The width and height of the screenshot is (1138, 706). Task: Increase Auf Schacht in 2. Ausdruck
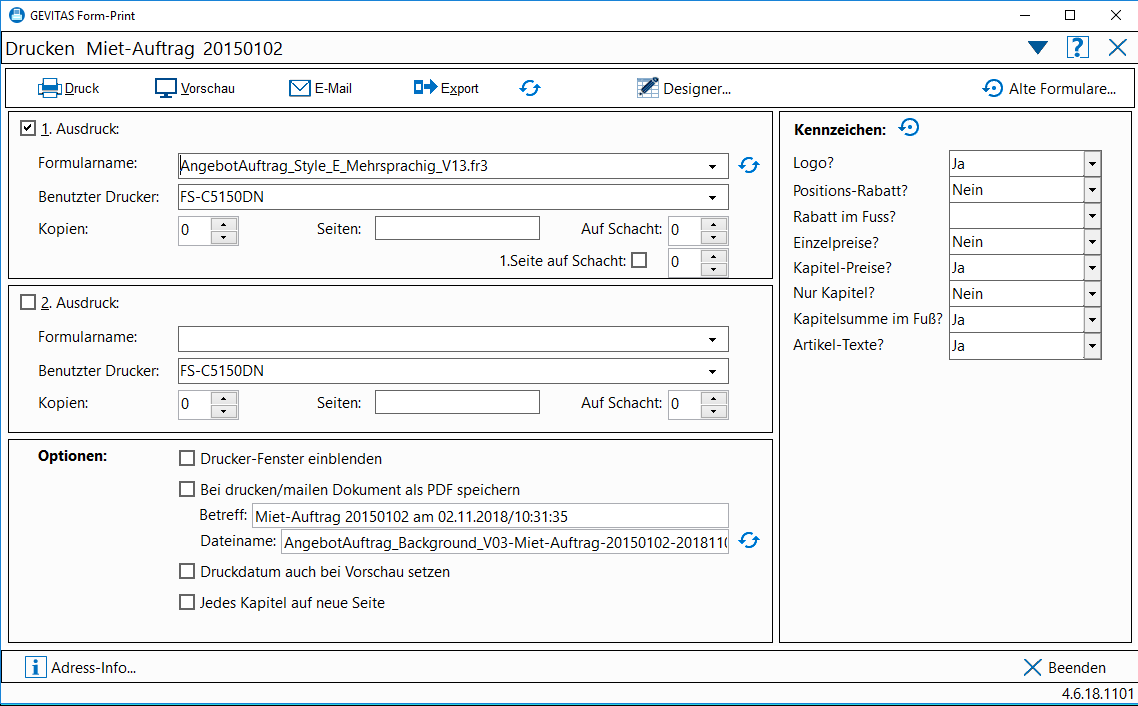point(714,398)
